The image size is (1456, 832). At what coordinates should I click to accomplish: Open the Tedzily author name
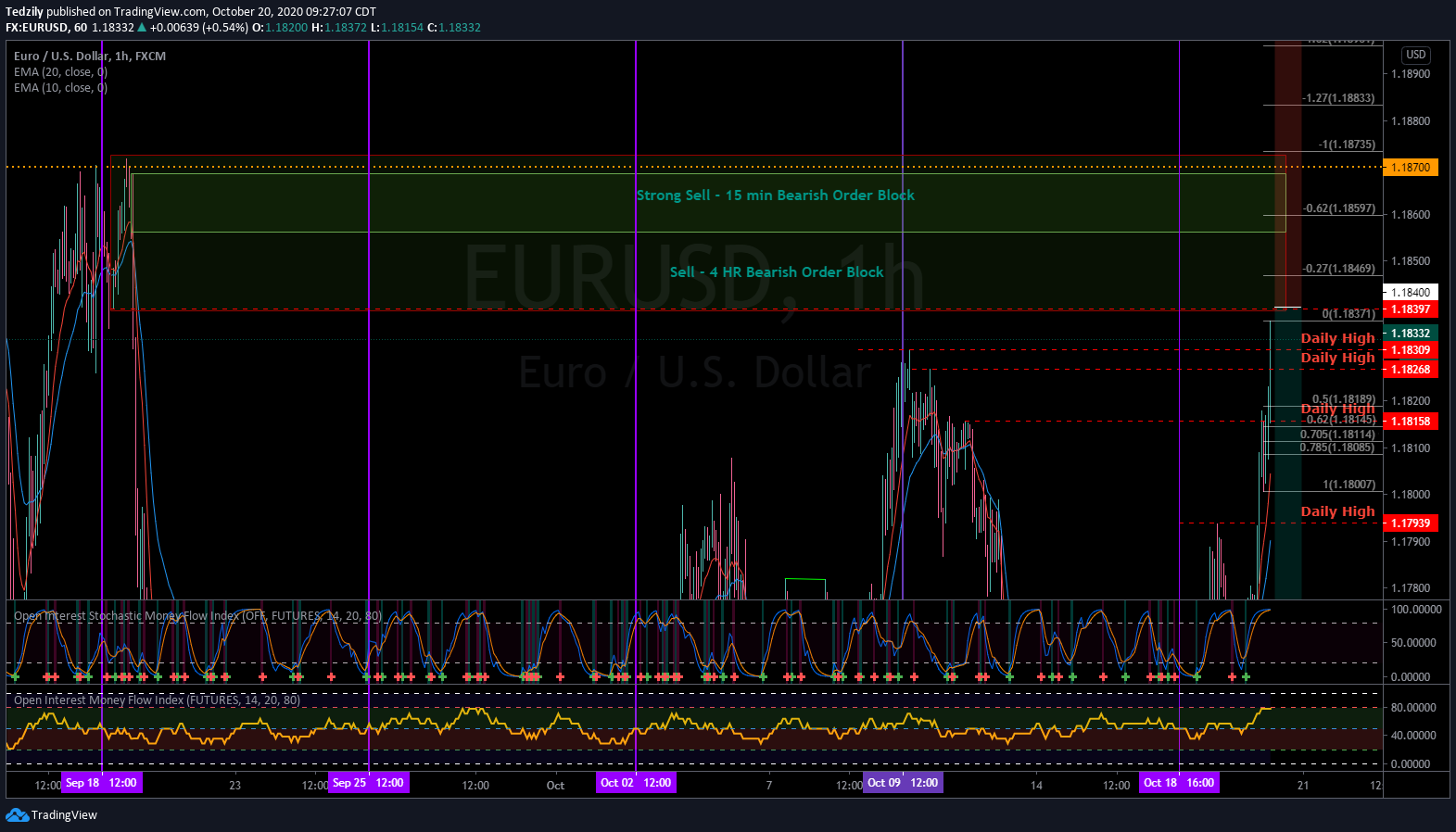(x=24, y=12)
